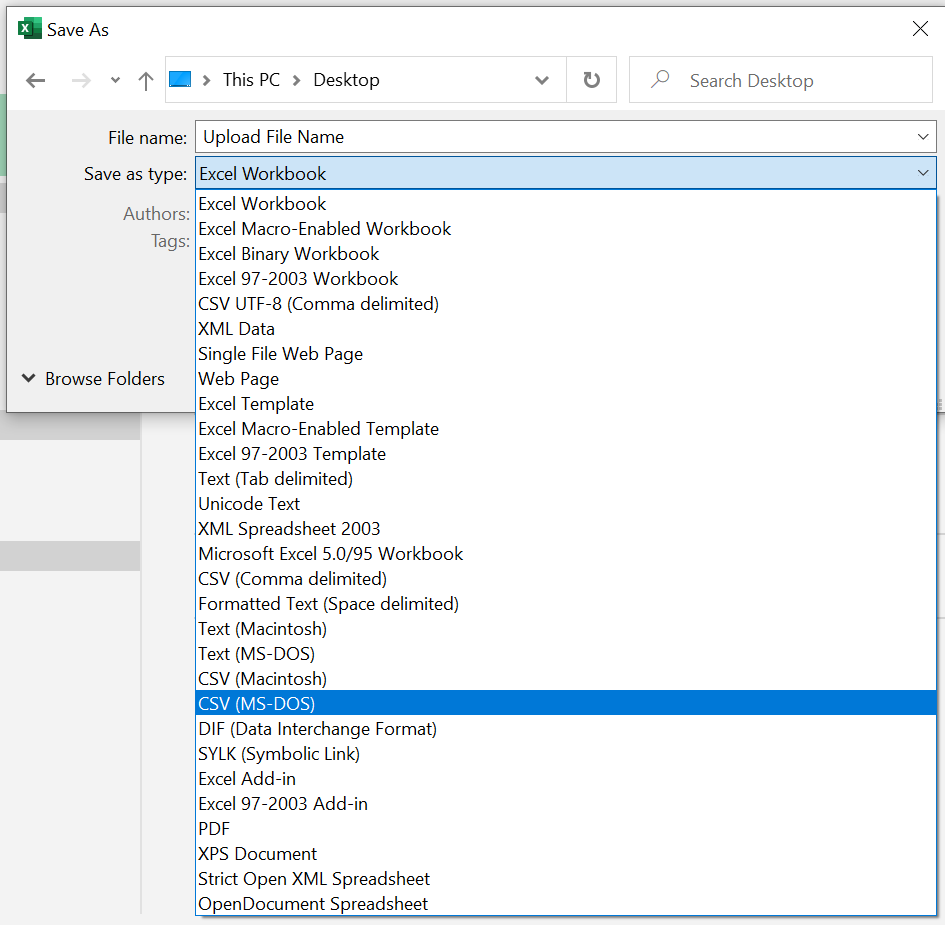
Task: Click the search magnifying glass icon
Action: coord(659,80)
